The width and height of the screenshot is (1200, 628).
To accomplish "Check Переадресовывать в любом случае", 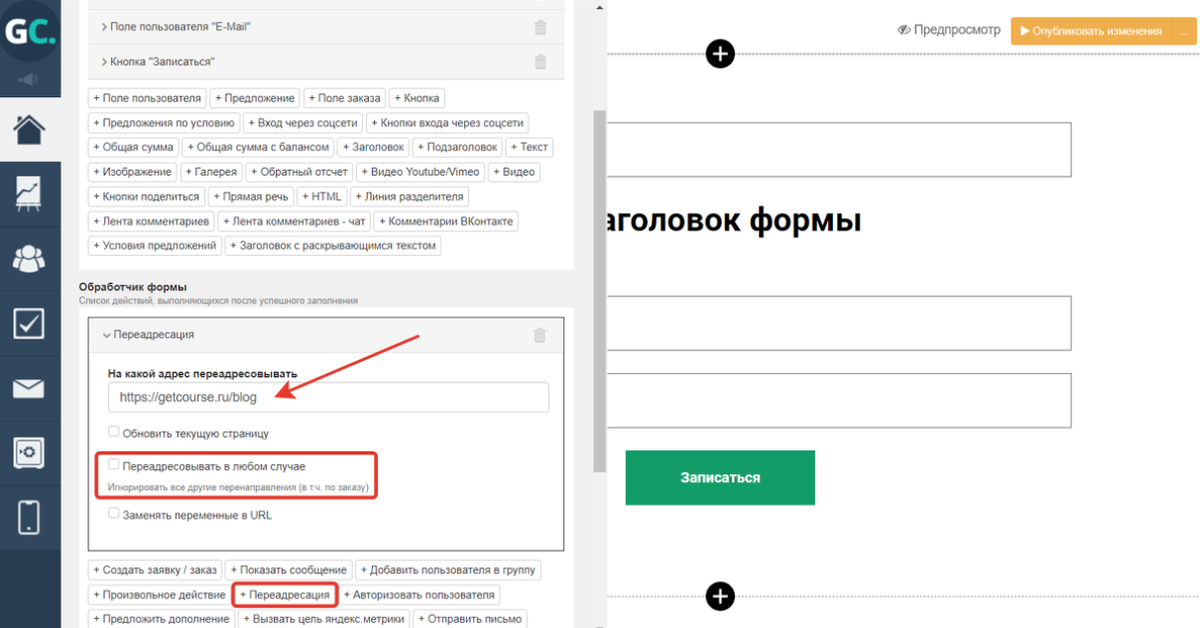I will pos(114,465).
